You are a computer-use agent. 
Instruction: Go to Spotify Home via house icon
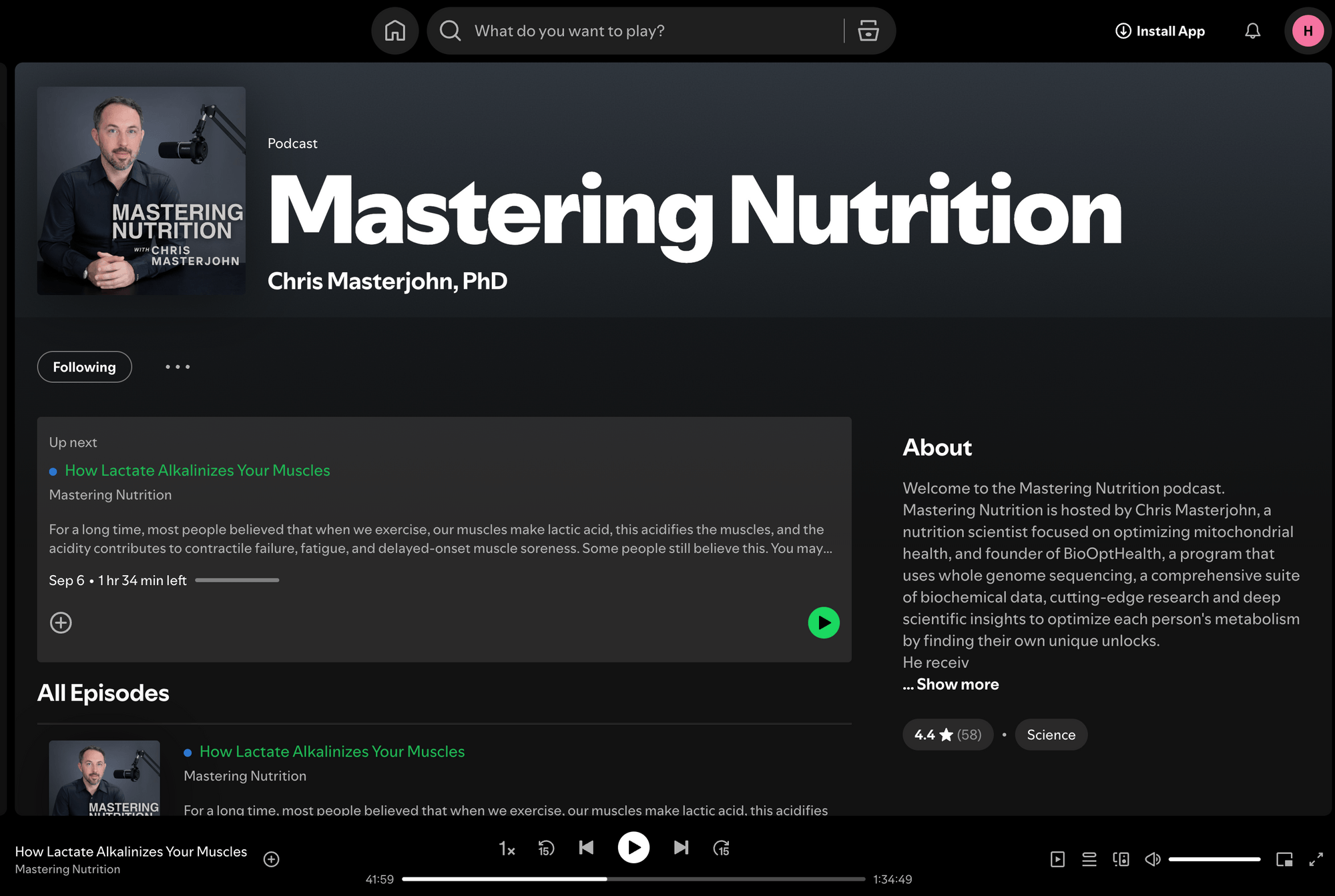[394, 31]
